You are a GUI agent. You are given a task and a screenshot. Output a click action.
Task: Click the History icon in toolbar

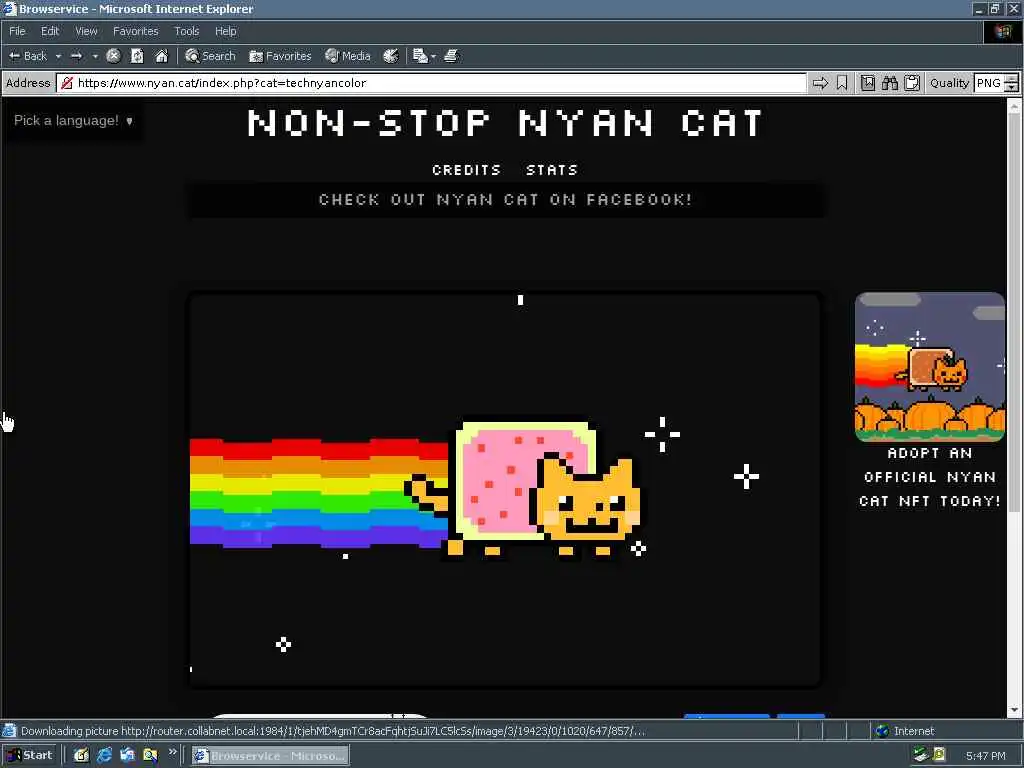tap(391, 56)
